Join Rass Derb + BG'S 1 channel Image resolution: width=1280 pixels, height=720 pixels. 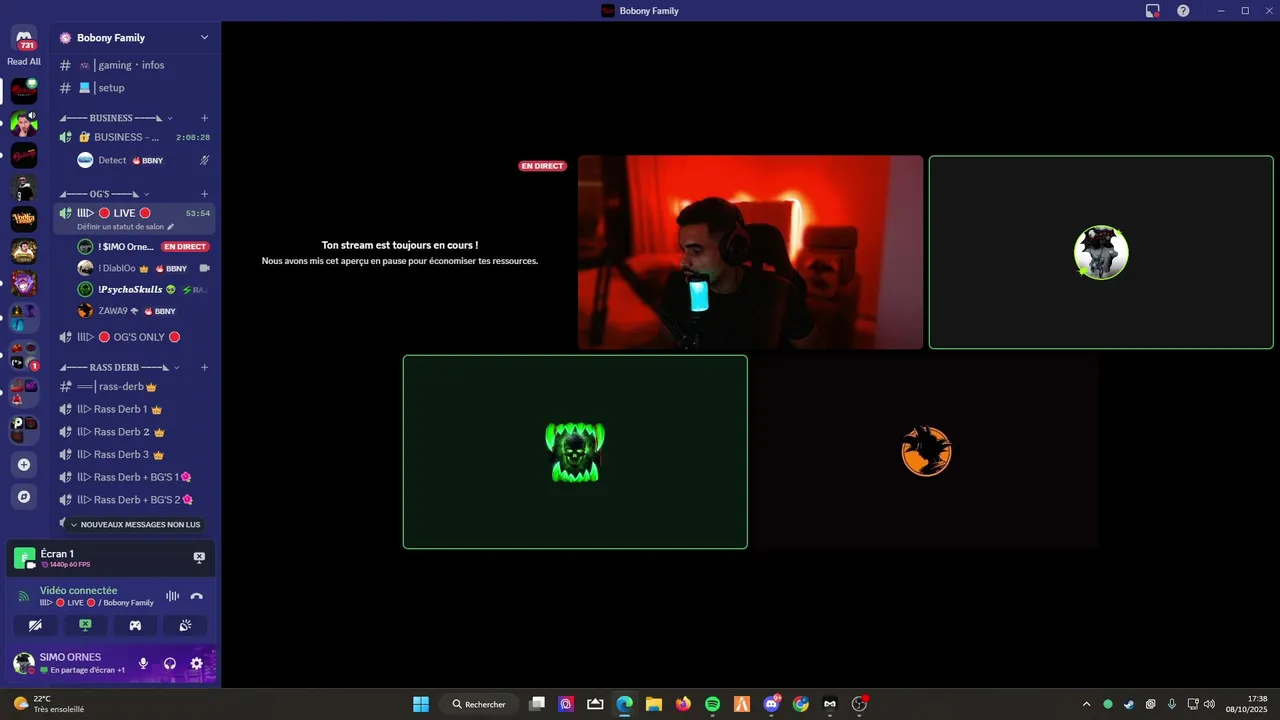click(x=134, y=477)
